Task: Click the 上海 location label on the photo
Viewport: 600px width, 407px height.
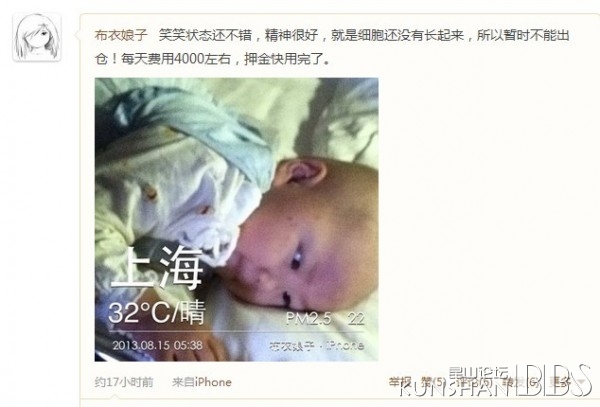Action: point(157,267)
